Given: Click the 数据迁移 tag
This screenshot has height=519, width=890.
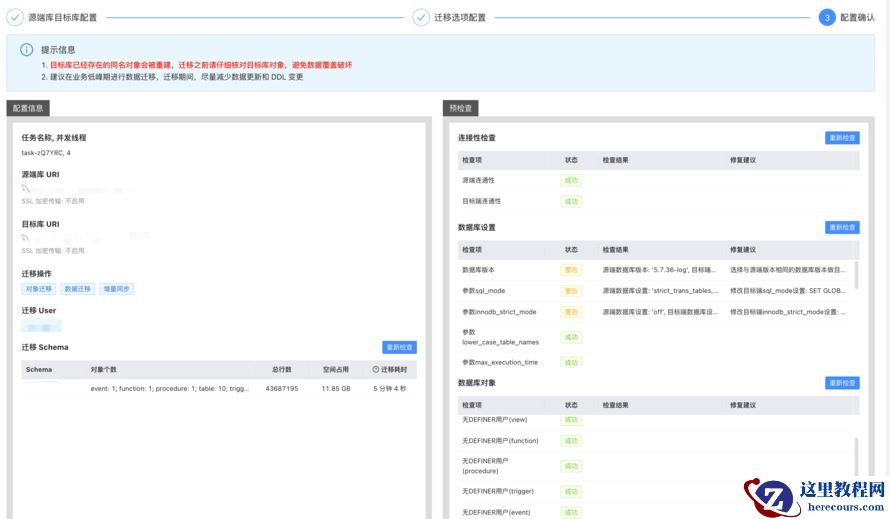Looking at the screenshot, I should [78, 289].
